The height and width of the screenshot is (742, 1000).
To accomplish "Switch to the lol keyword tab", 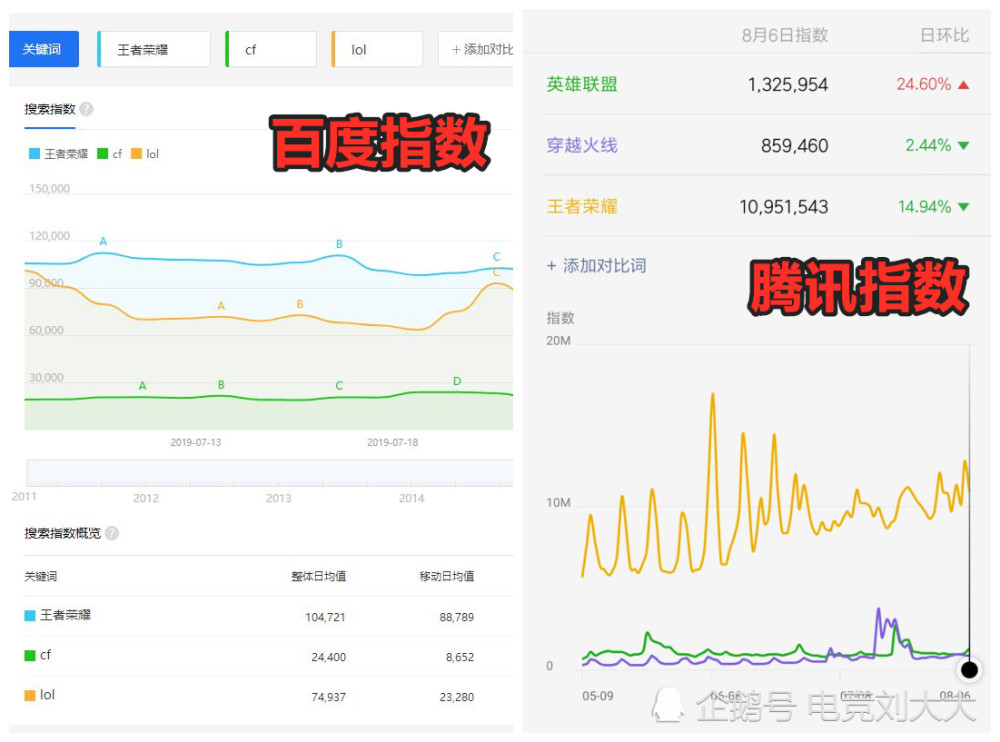I will [376, 48].
